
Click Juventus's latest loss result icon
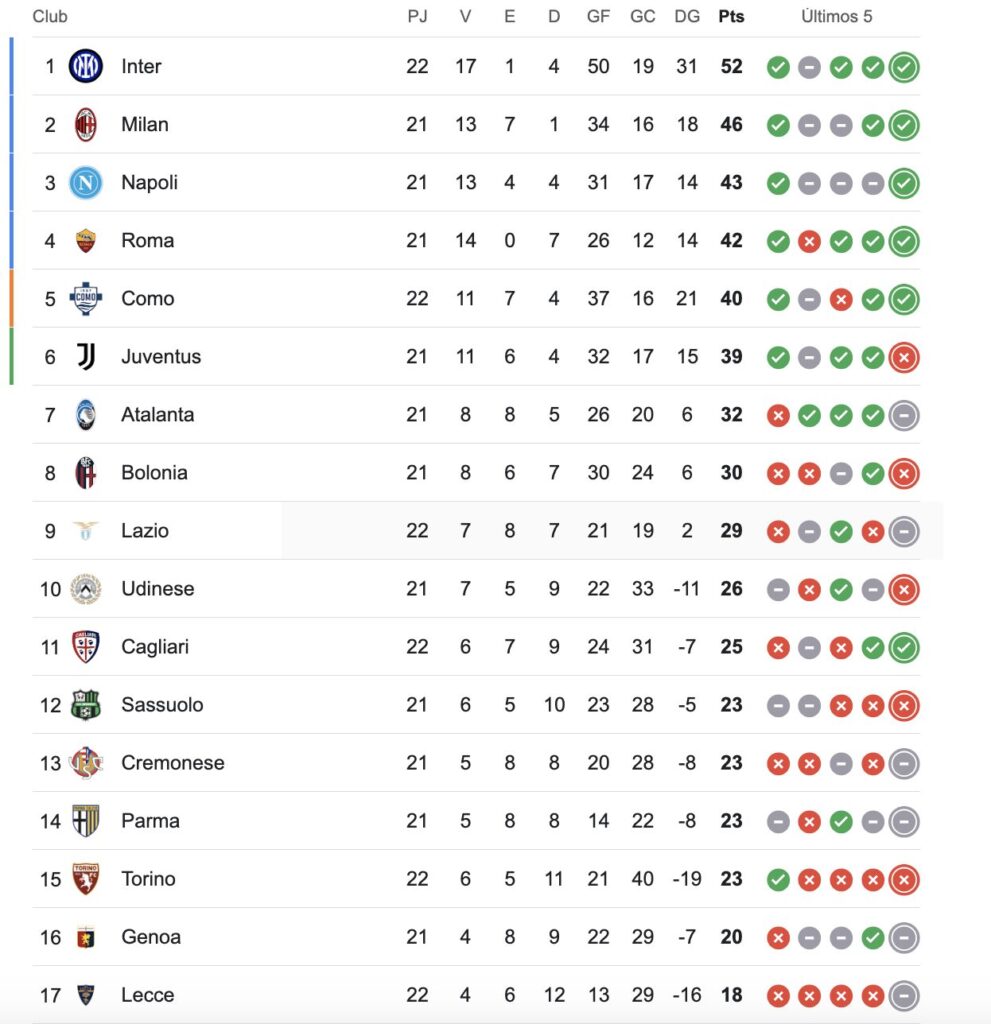(904, 357)
